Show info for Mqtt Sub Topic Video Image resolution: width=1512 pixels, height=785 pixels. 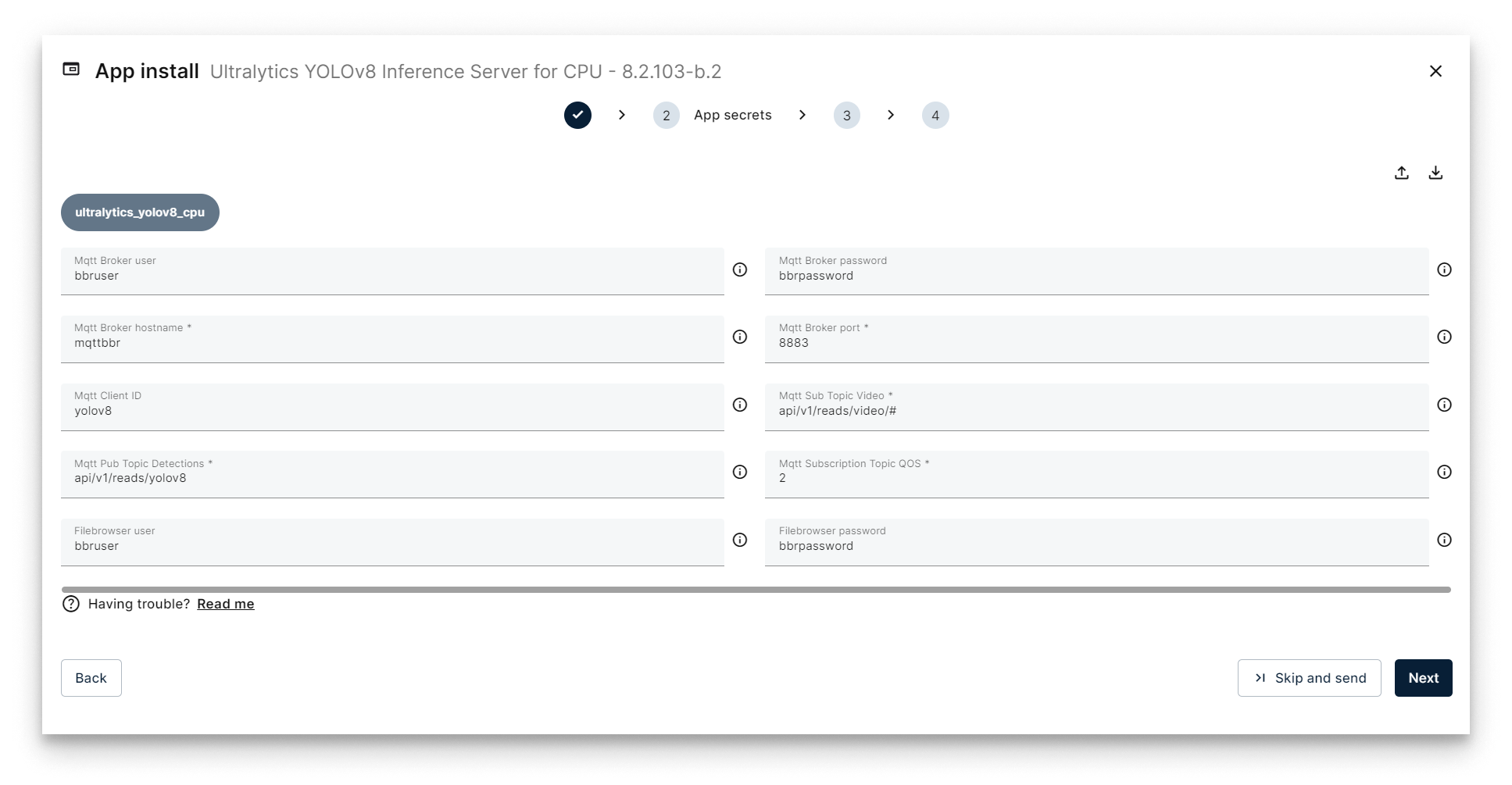pos(1444,405)
